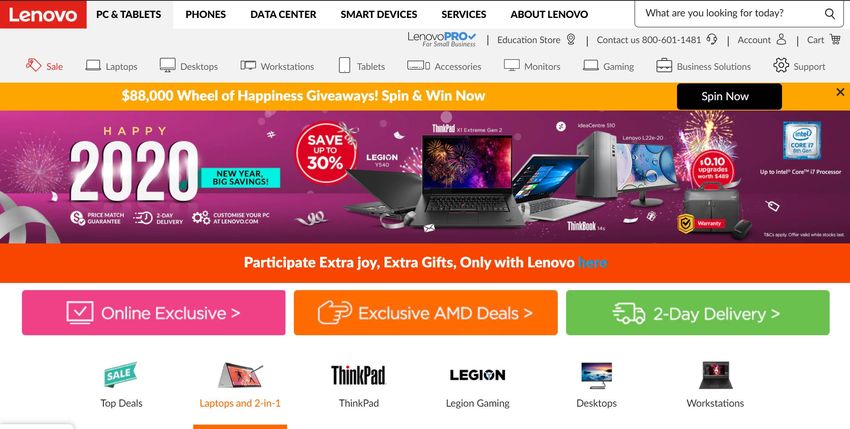This screenshot has width=850, height=429.
Task: Click the Education Store location pin icon
Action: click(570, 39)
